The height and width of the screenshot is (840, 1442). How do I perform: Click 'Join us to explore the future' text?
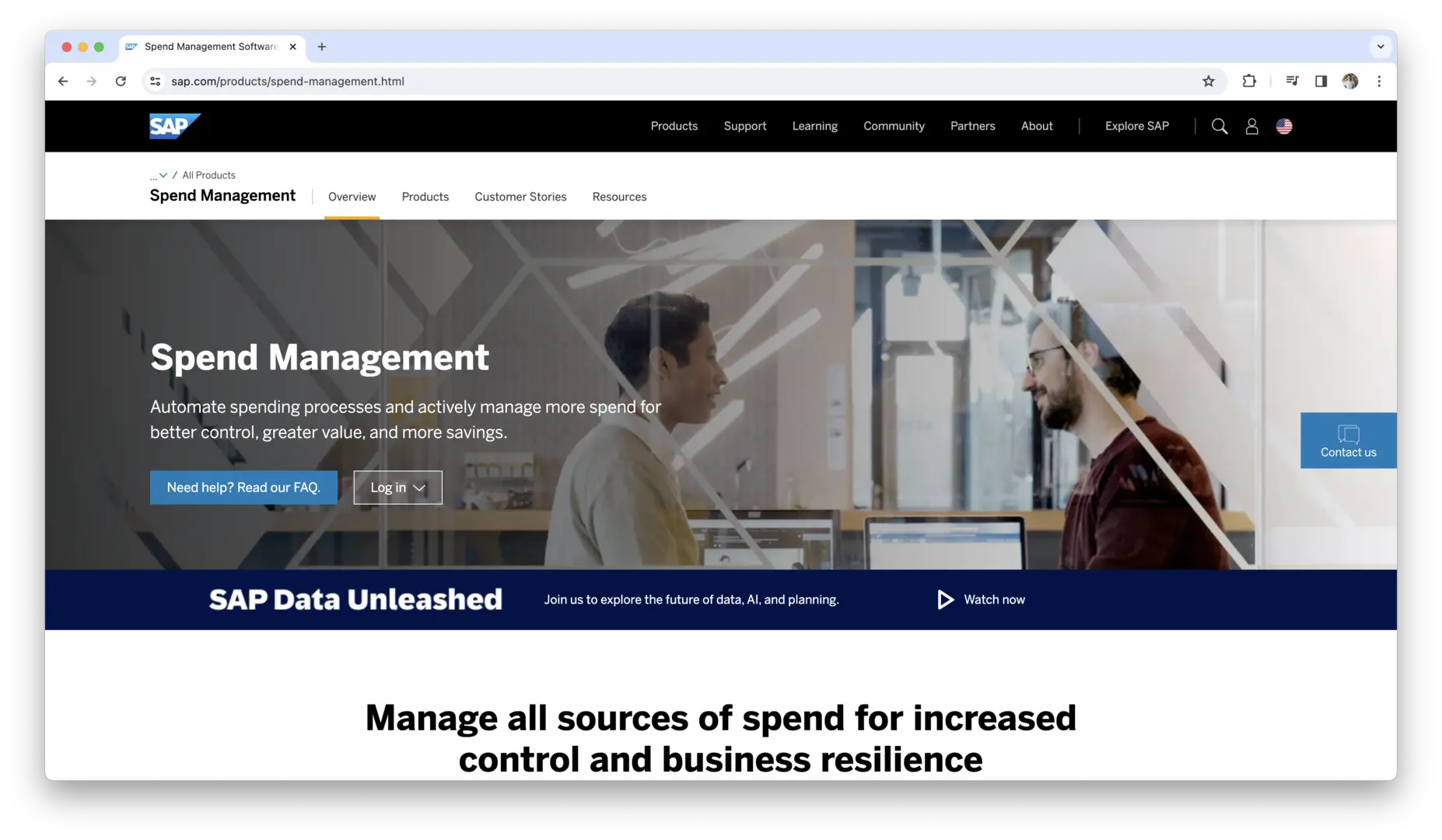point(691,600)
